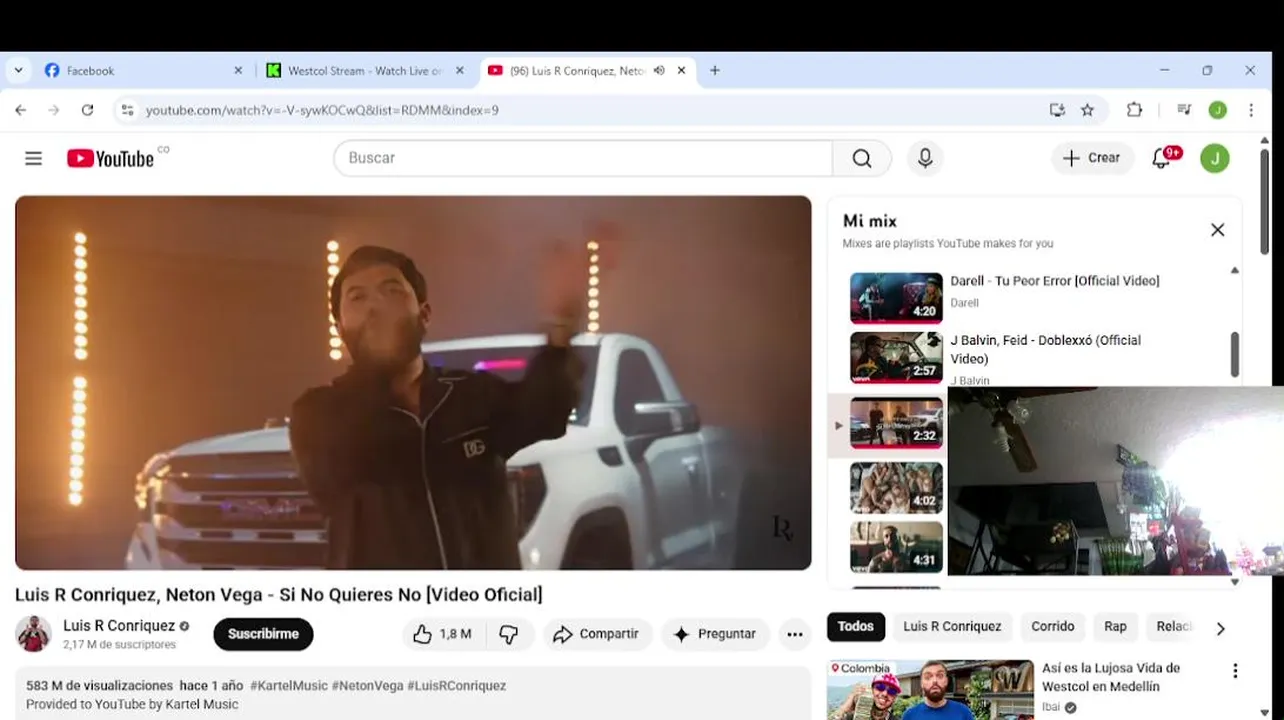The height and width of the screenshot is (720, 1284).
Task: Bookmark this page with star icon
Action: [1087, 110]
